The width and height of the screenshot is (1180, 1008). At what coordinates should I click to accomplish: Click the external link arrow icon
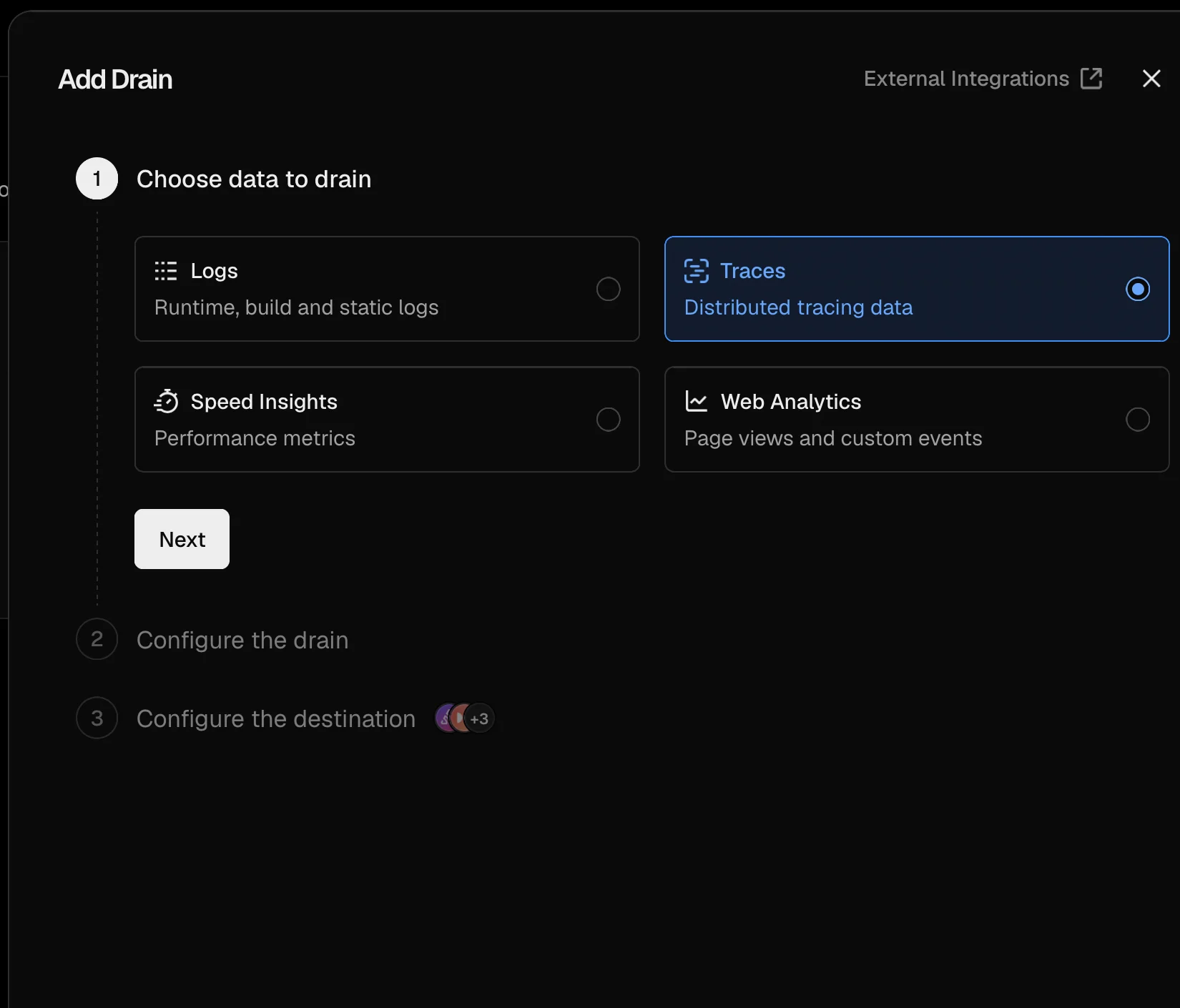coord(1091,79)
